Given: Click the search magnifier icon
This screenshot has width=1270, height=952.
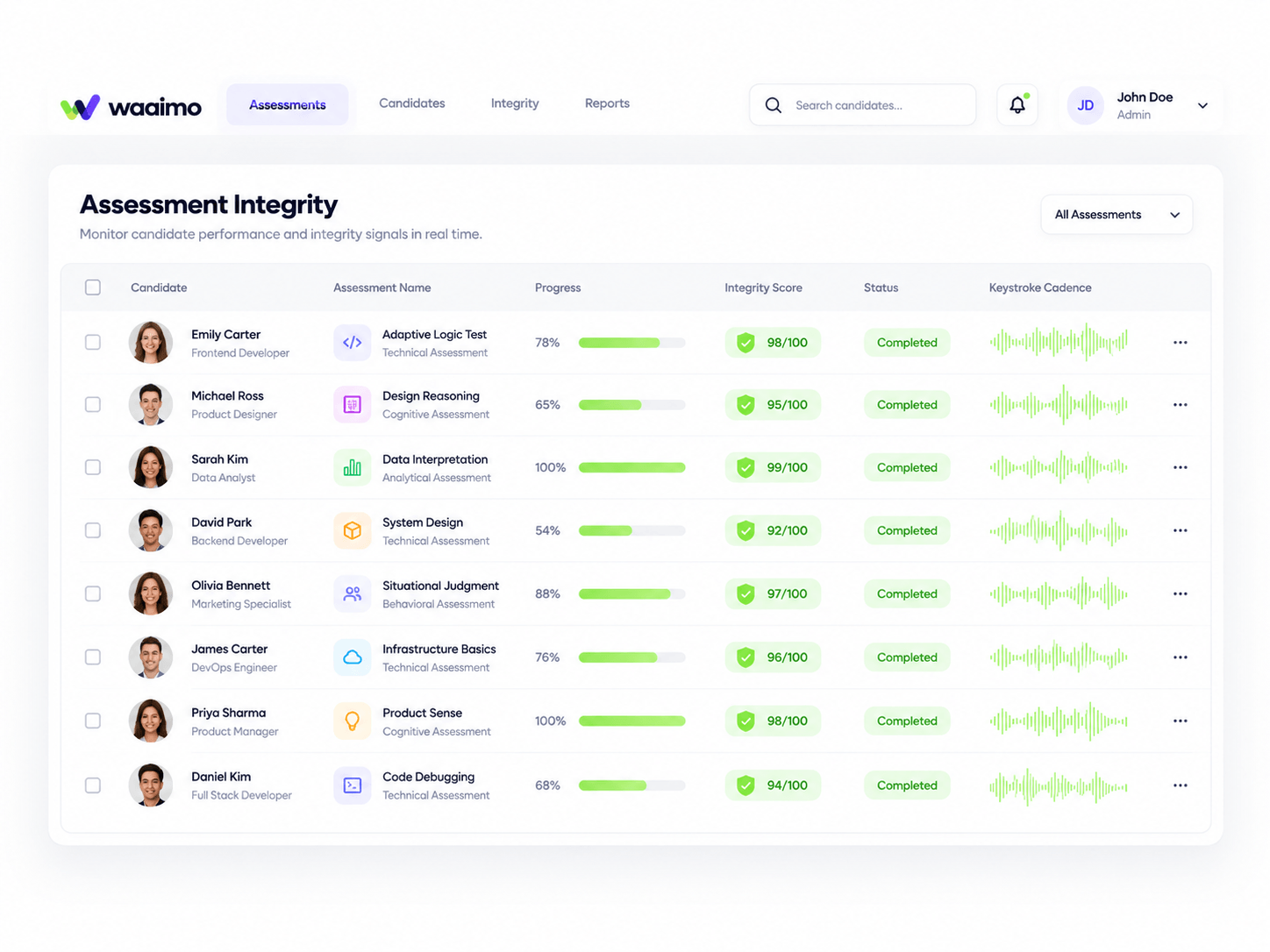Looking at the screenshot, I should pyautogui.click(x=773, y=105).
